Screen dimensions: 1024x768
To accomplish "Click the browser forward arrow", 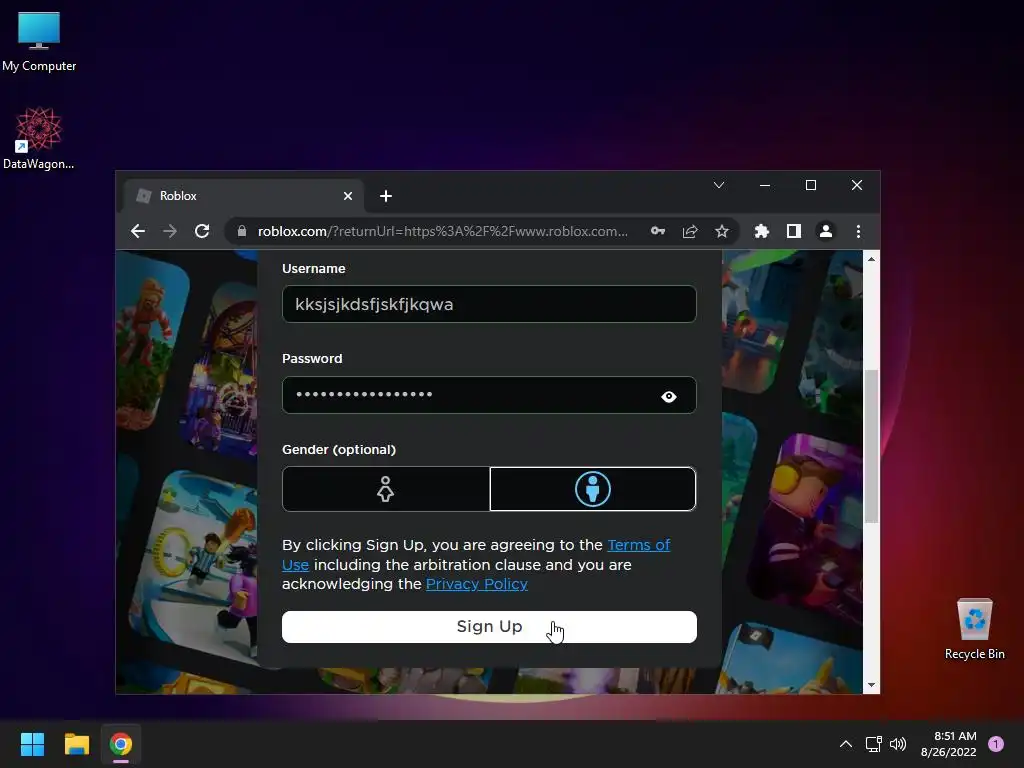I will pos(170,231).
